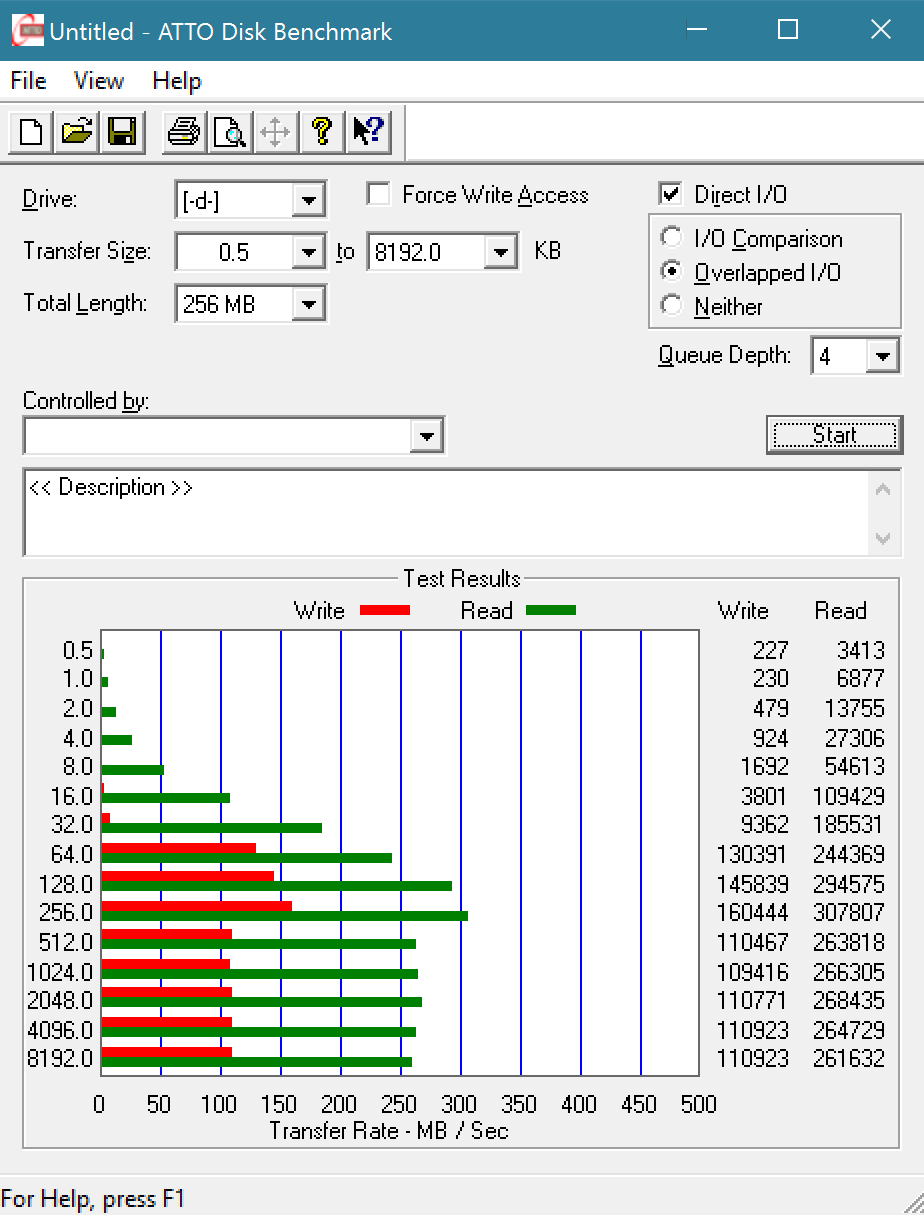The image size is (924, 1215).
Task: Click the Test Results group title
Action: pos(462,579)
